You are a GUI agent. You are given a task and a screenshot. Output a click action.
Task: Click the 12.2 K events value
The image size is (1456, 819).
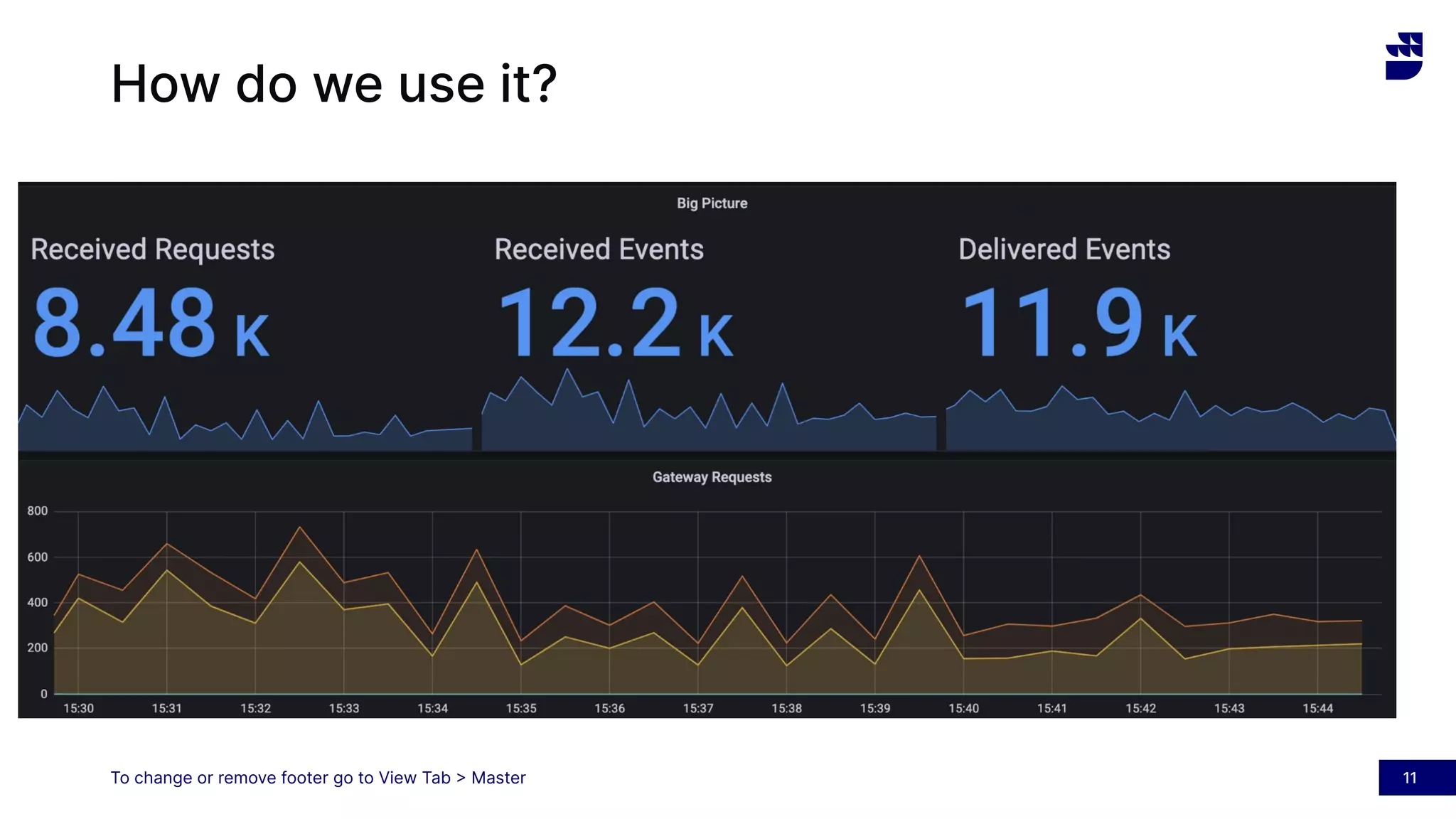pos(615,323)
